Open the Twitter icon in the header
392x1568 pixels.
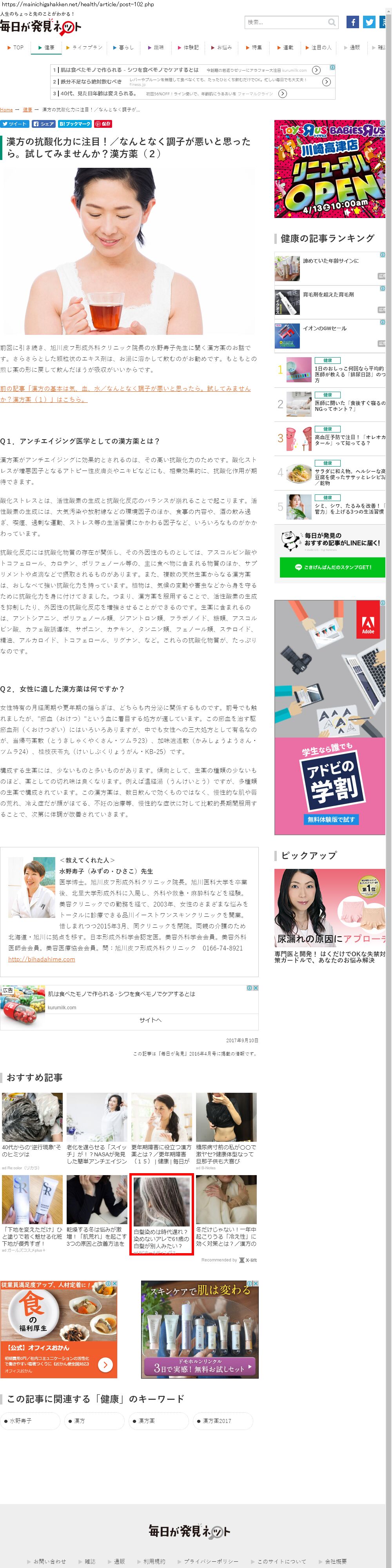click(x=369, y=22)
